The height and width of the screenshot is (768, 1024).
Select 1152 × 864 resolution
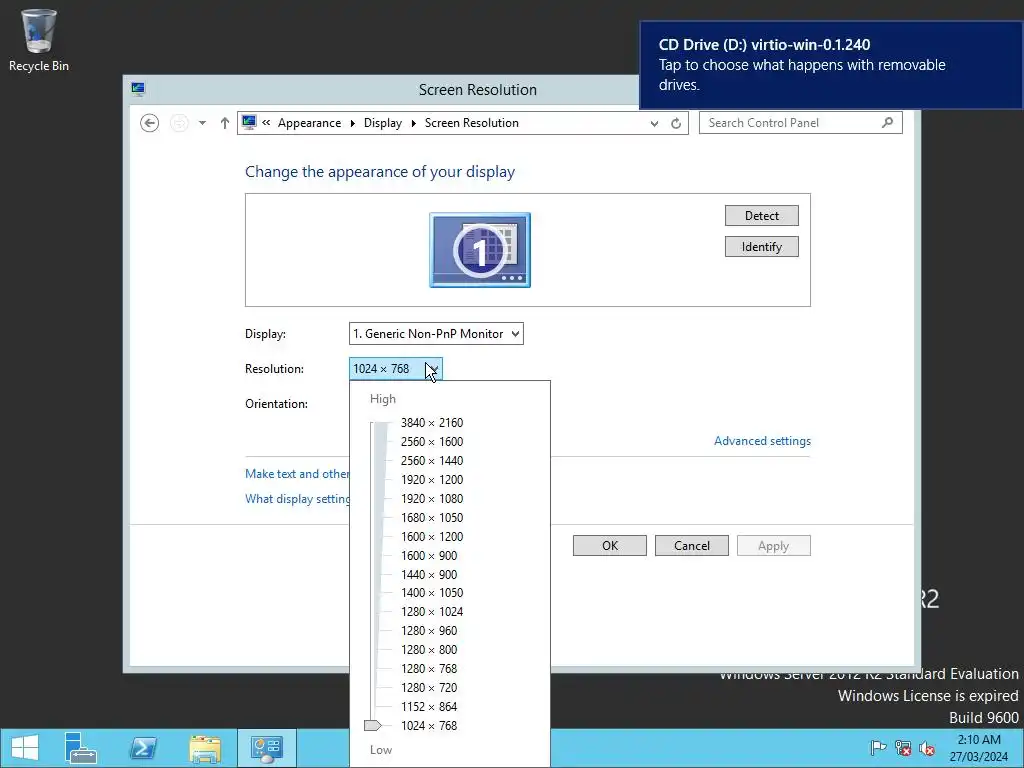tap(429, 706)
